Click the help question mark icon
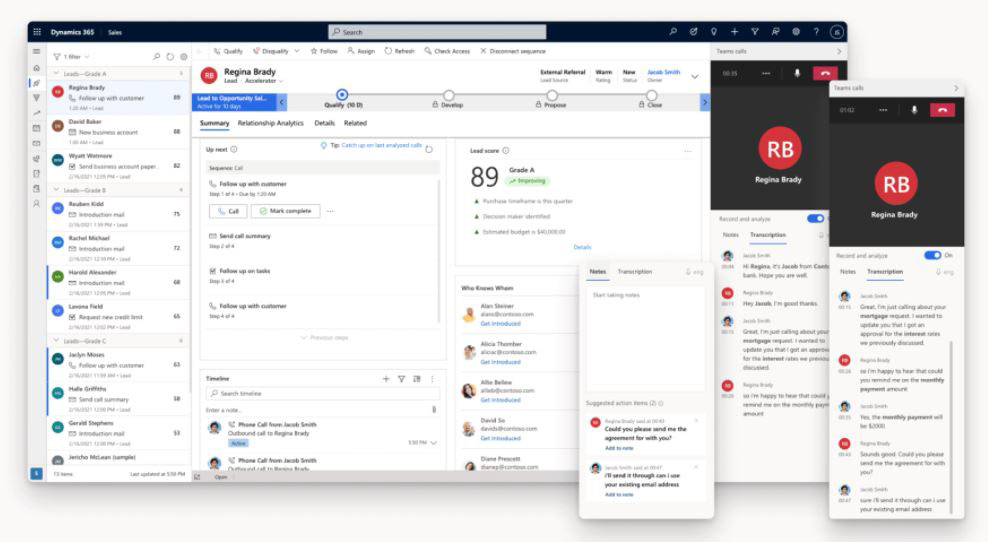The image size is (988, 542). (x=816, y=32)
